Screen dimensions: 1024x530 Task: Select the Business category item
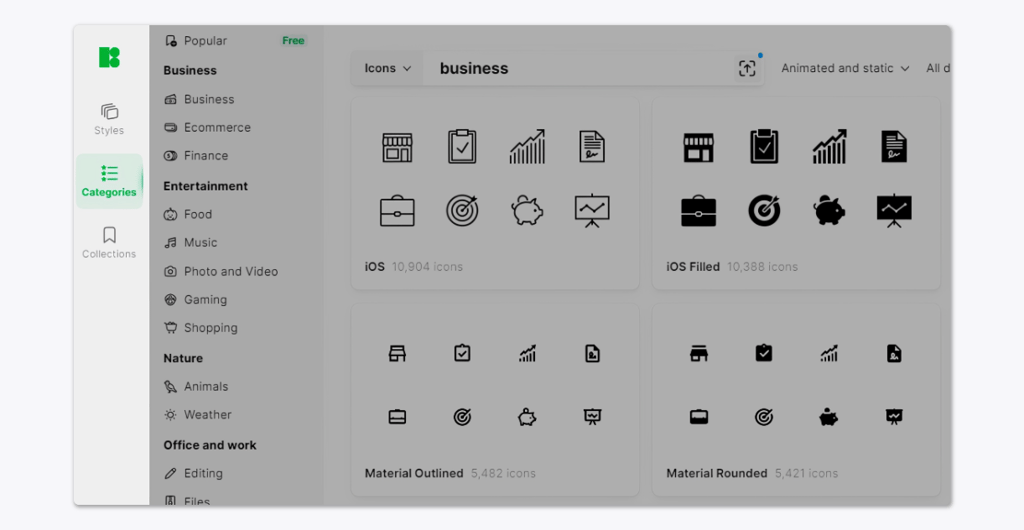point(199,99)
